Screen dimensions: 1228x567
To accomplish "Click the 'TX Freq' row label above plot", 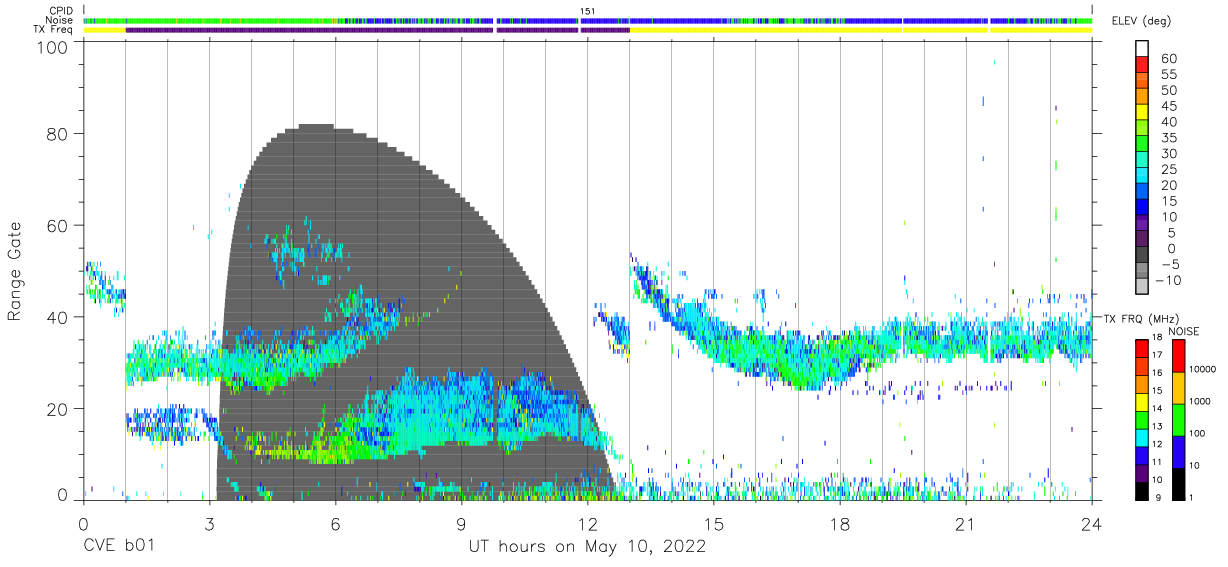I will 54,30.
